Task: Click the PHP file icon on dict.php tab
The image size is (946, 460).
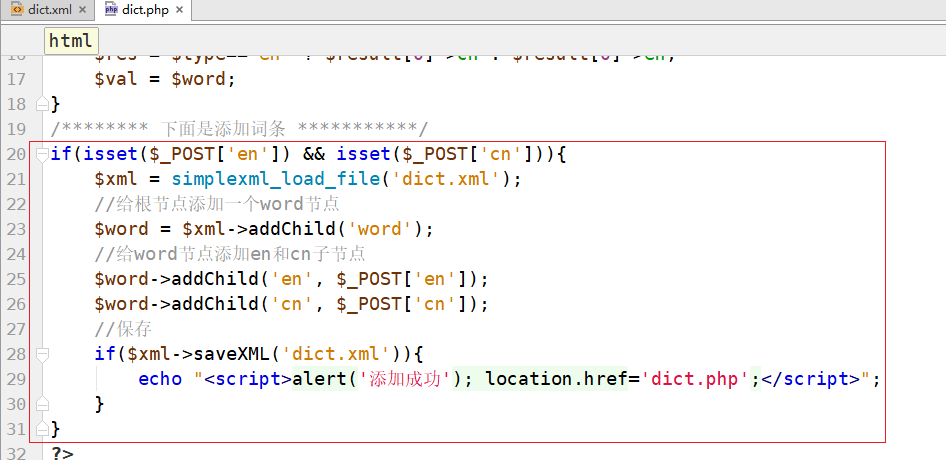Action: [x=111, y=10]
